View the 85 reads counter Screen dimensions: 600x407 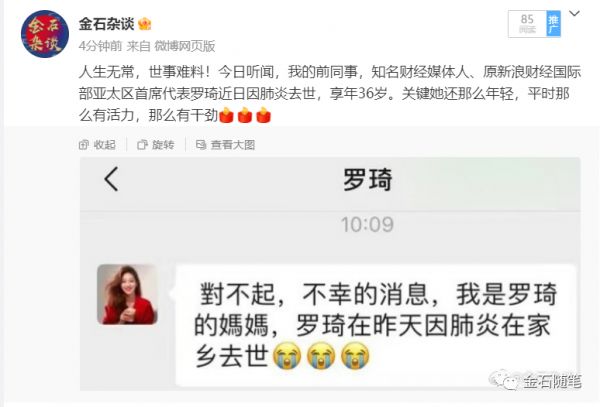[x=527, y=24]
